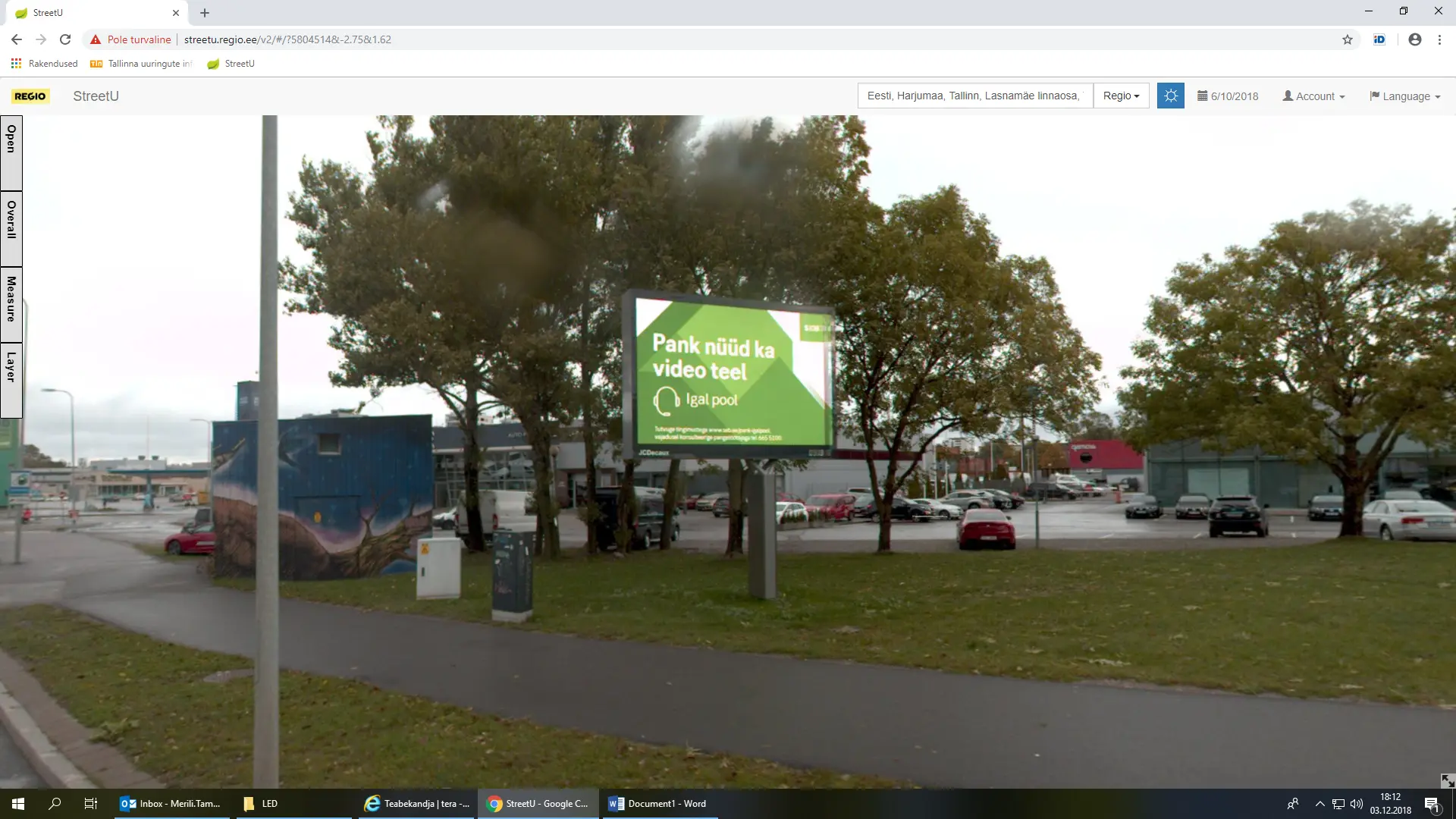Open the Measure side tab
Viewport: 1456px width, 819px height.
point(11,303)
